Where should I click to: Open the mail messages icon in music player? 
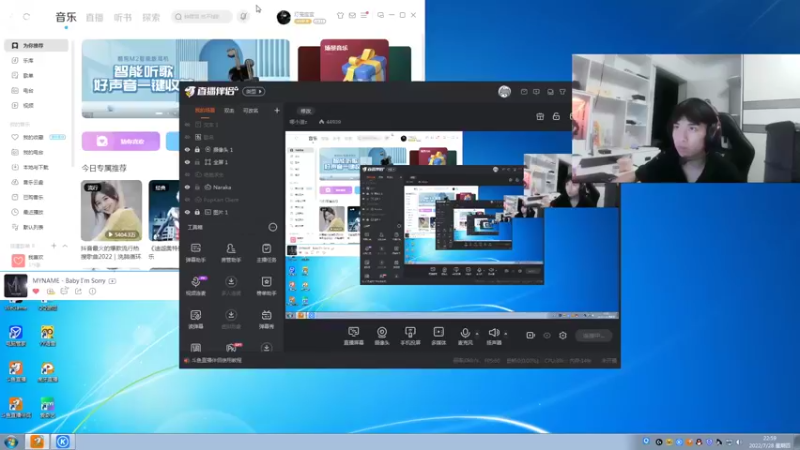click(352, 15)
